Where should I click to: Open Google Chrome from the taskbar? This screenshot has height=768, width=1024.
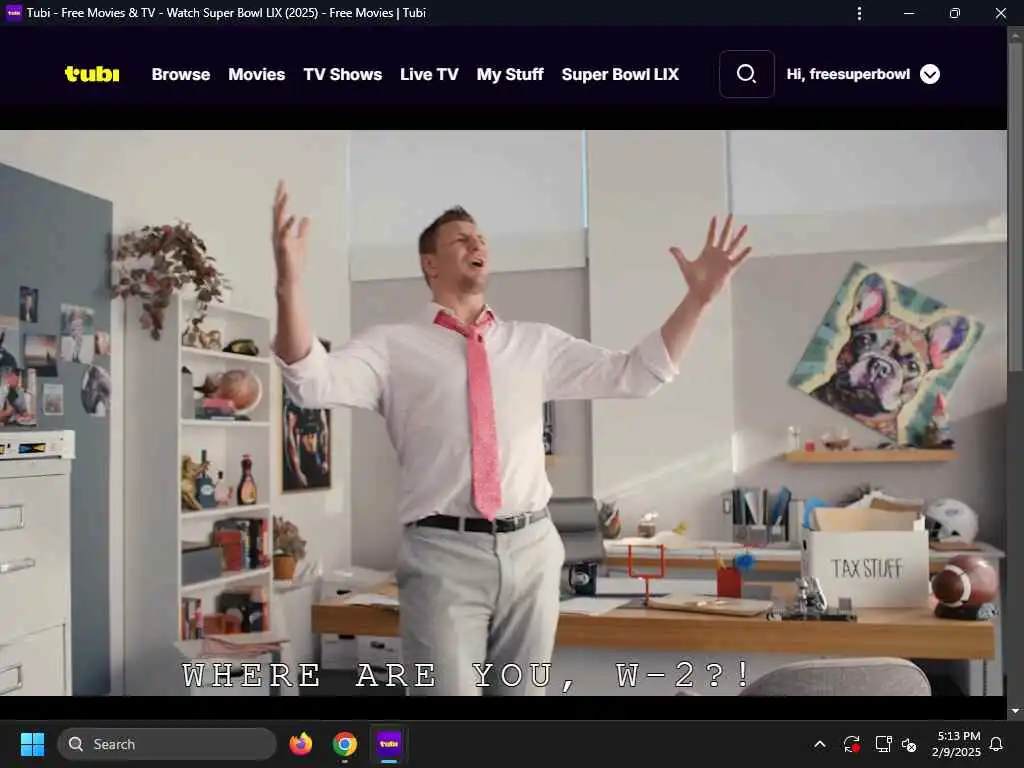click(344, 744)
